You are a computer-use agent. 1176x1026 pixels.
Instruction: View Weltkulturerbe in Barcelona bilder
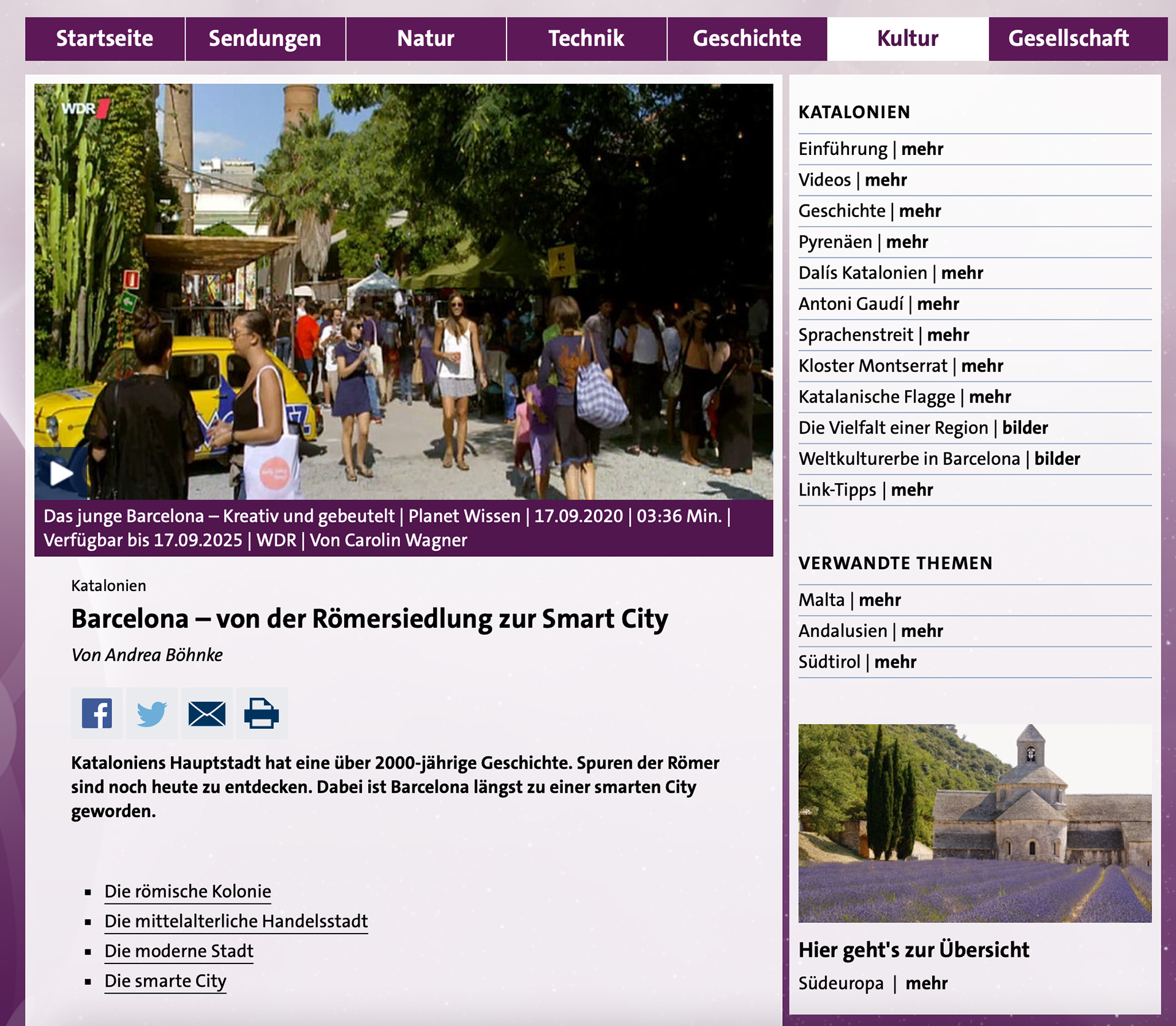pos(939,459)
